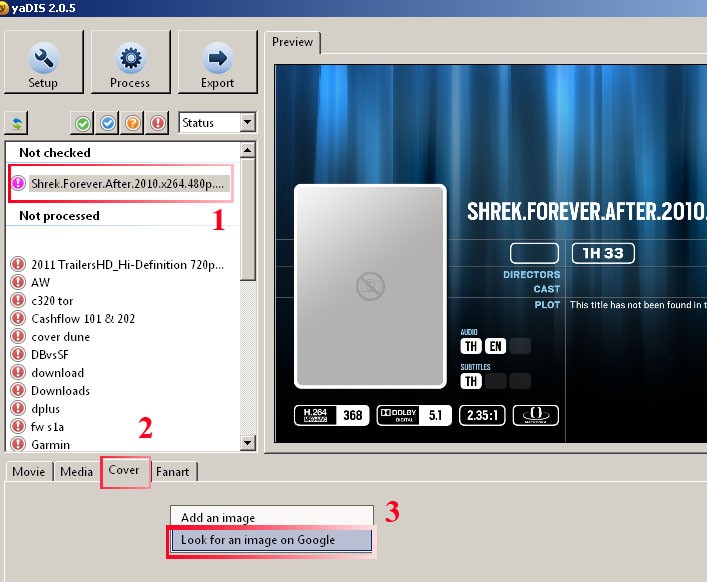Click red error icon beside c320 tor
The height and width of the screenshot is (582, 707).
(18, 300)
